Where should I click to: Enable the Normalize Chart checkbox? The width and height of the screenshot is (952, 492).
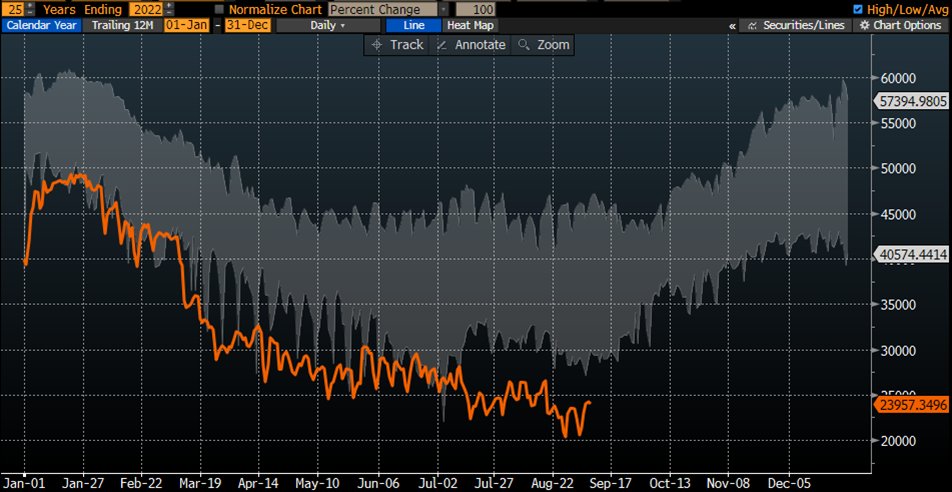tap(219, 9)
